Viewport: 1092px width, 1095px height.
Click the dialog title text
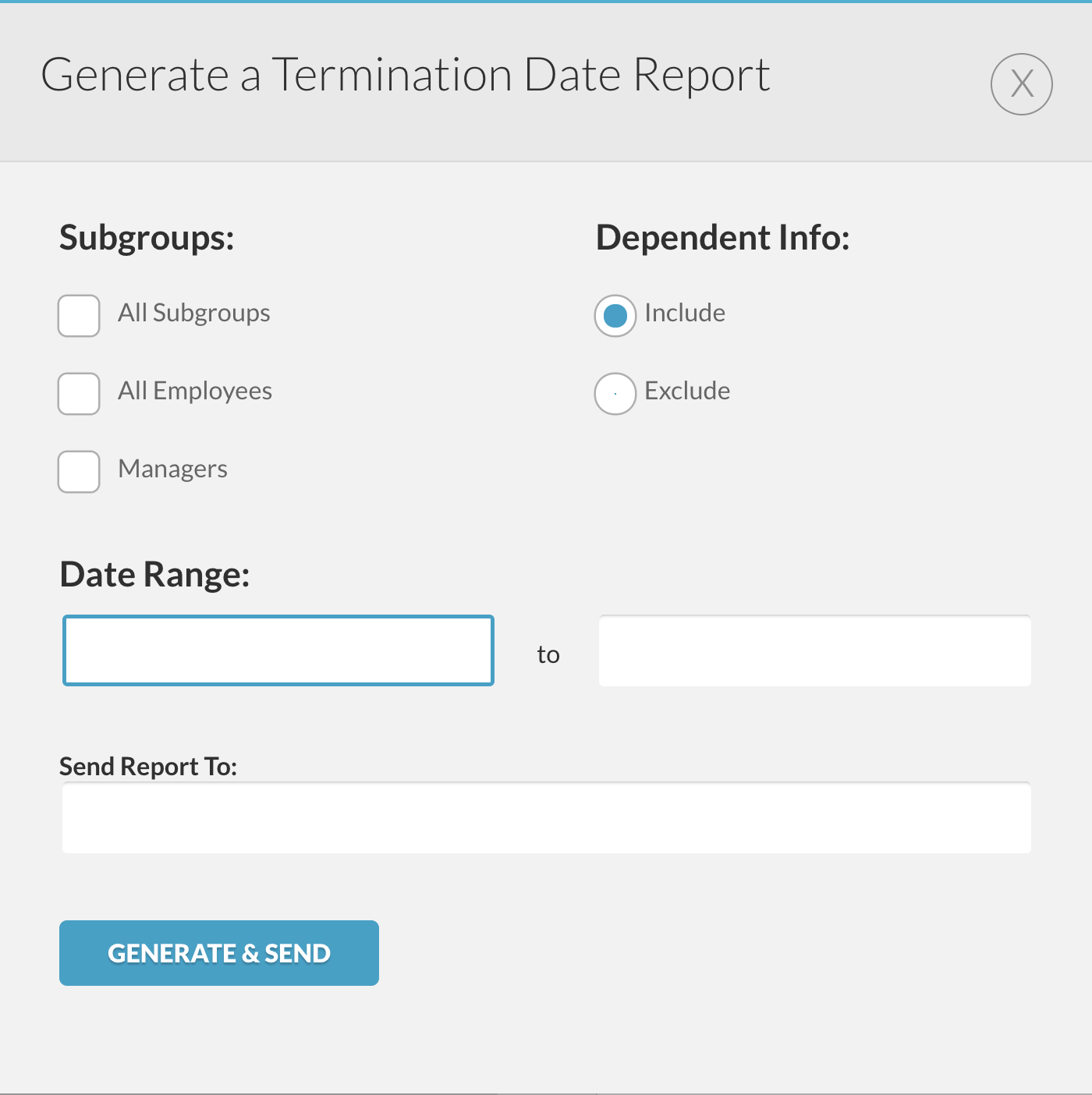(x=406, y=75)
